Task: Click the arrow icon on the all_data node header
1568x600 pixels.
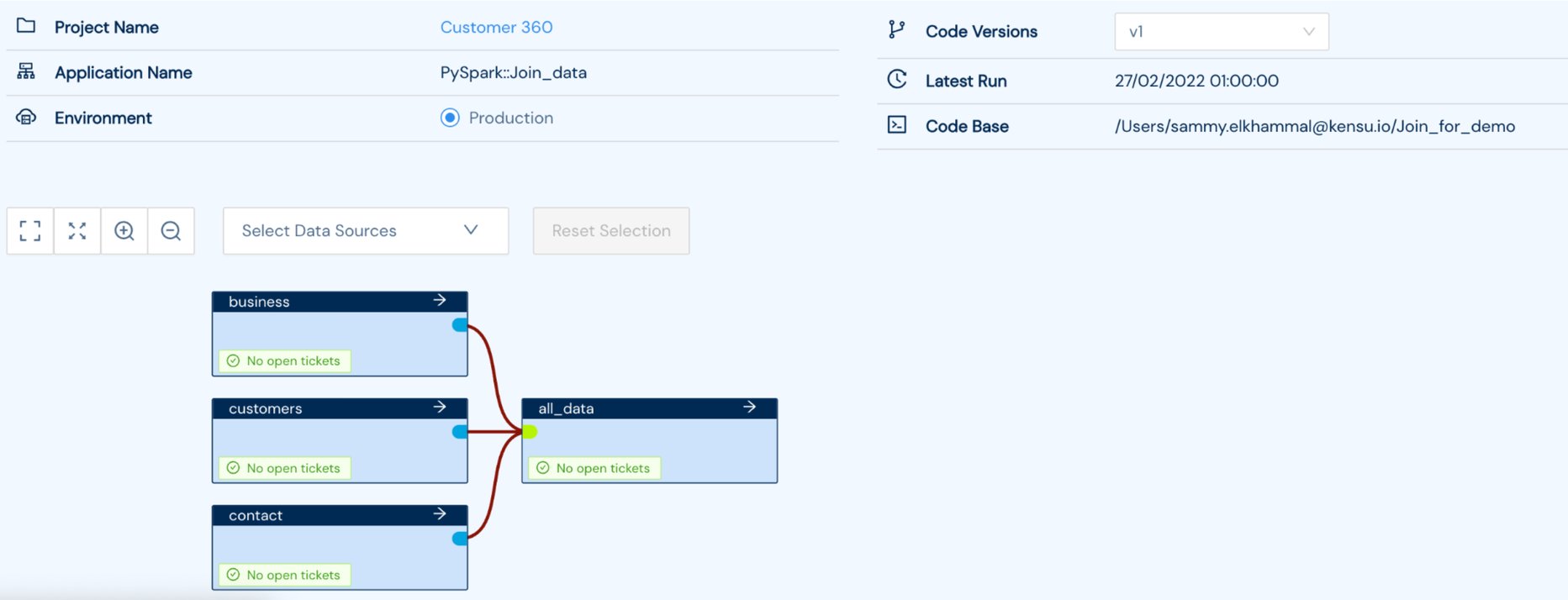Action: pos(749,407)
